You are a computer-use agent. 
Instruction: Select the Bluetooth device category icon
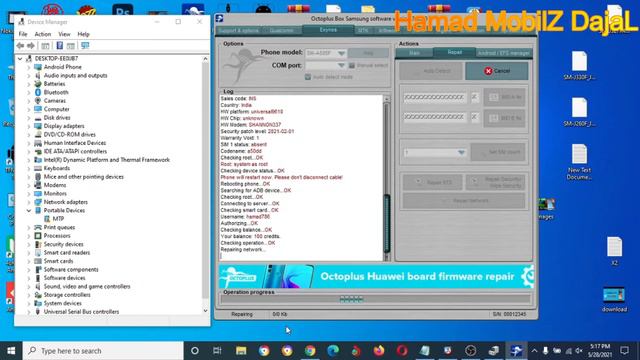pyautogui.click(x=38, y=92)
